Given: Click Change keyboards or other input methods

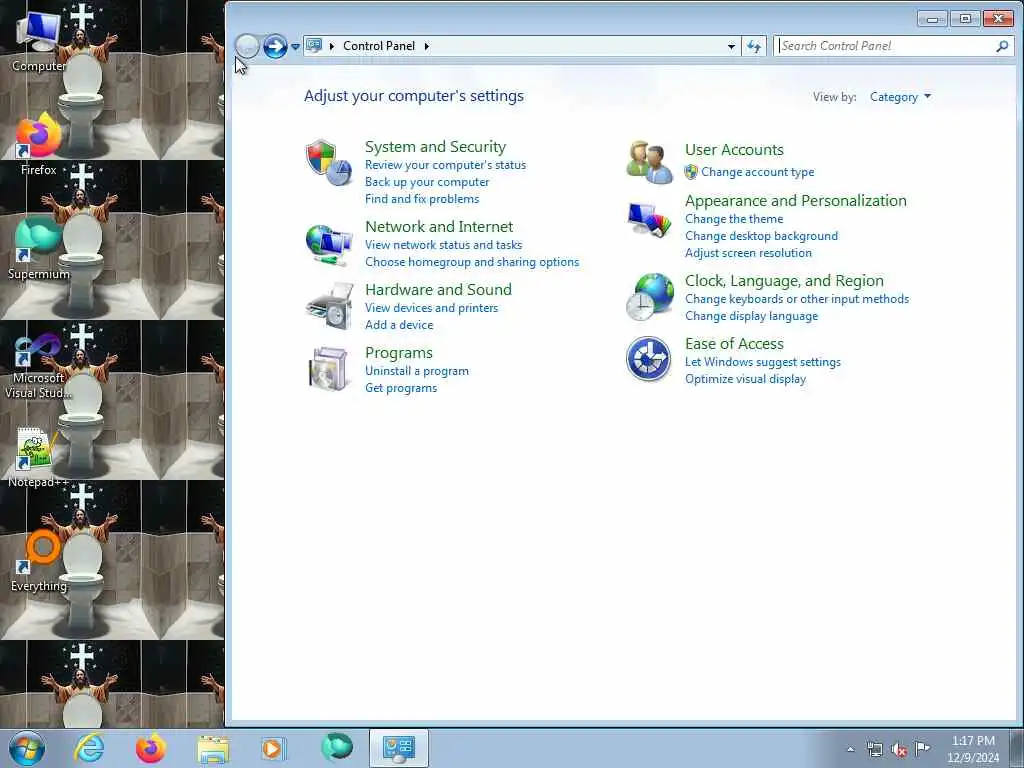Looking at the screenshot, I should point(797,298).
